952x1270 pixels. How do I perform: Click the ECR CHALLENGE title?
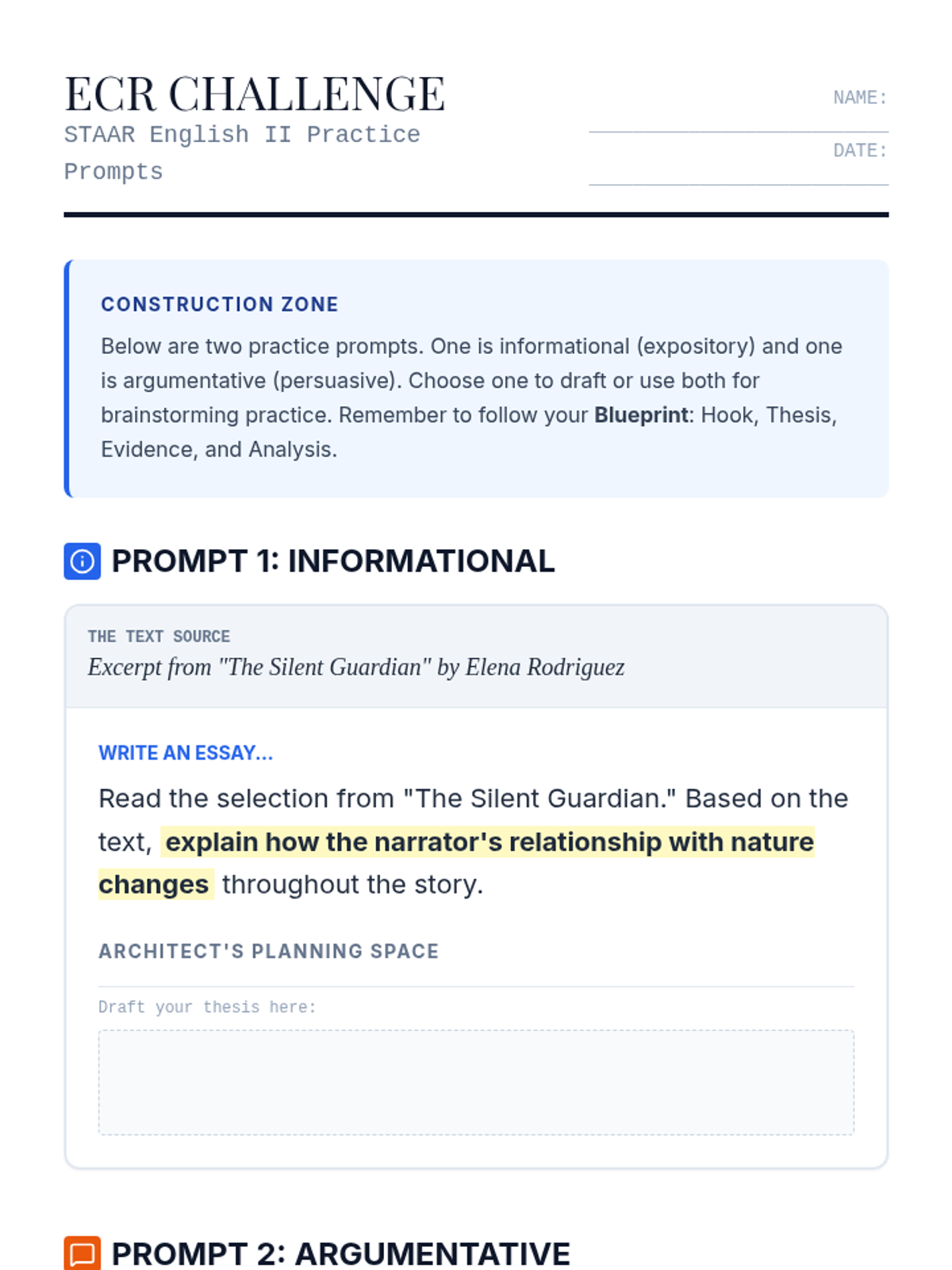pyautogui.click(x=255, y=94)
